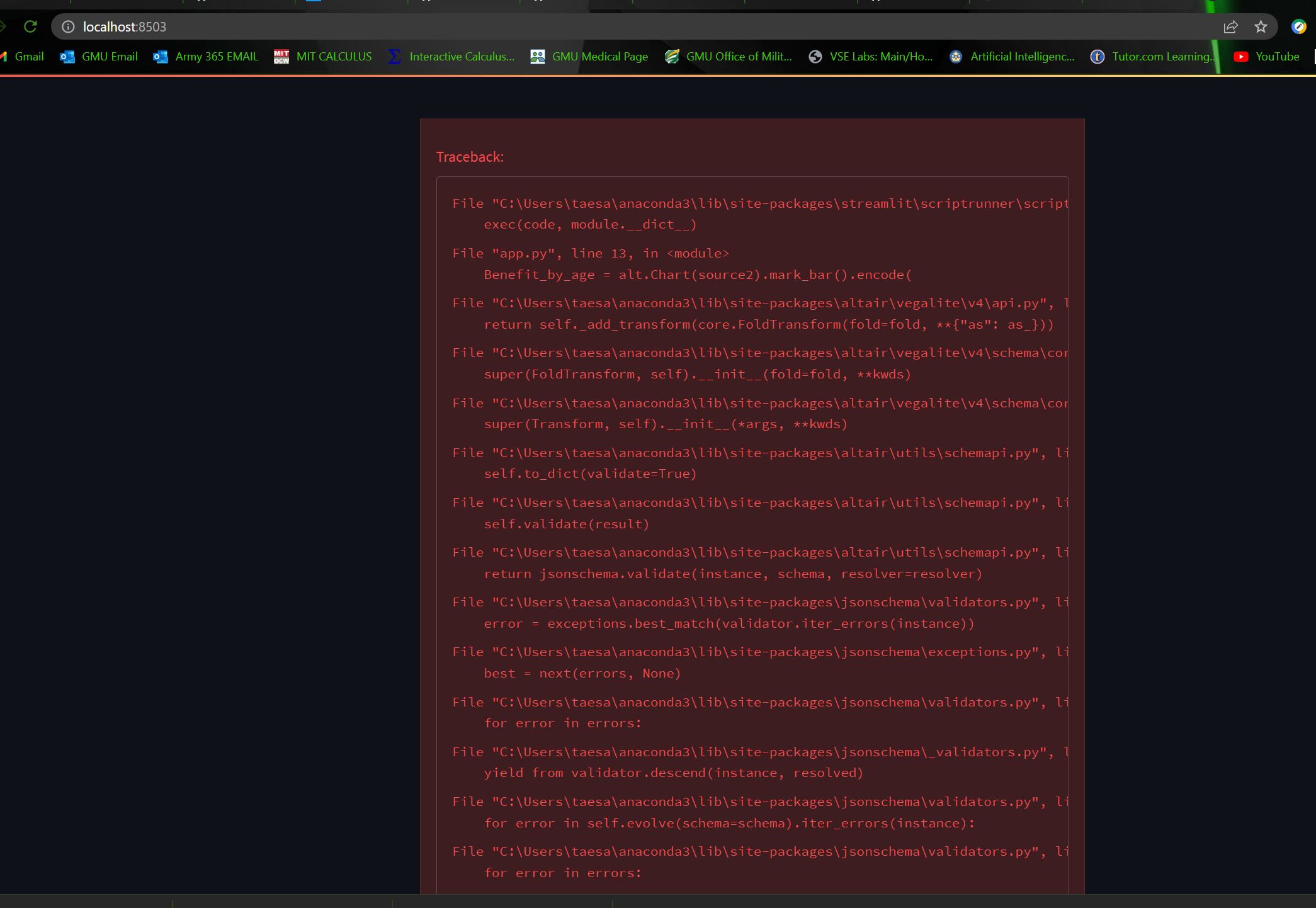Select the MIT CALCULUS bookmark icon
The image size is (1316, 908).
[x=281, y=57]
